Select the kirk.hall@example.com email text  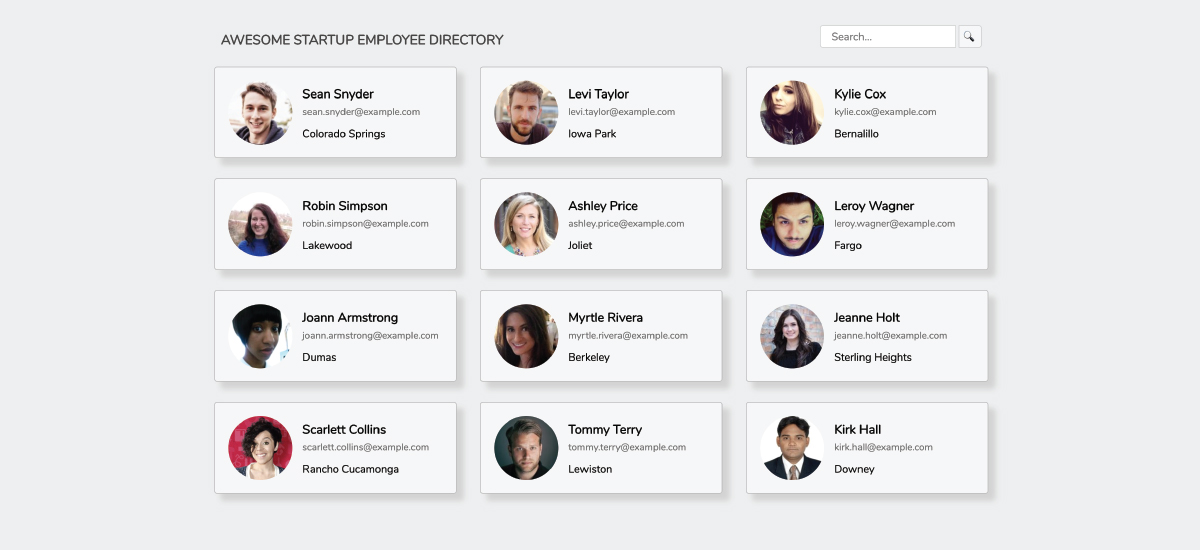click(883, 448)
